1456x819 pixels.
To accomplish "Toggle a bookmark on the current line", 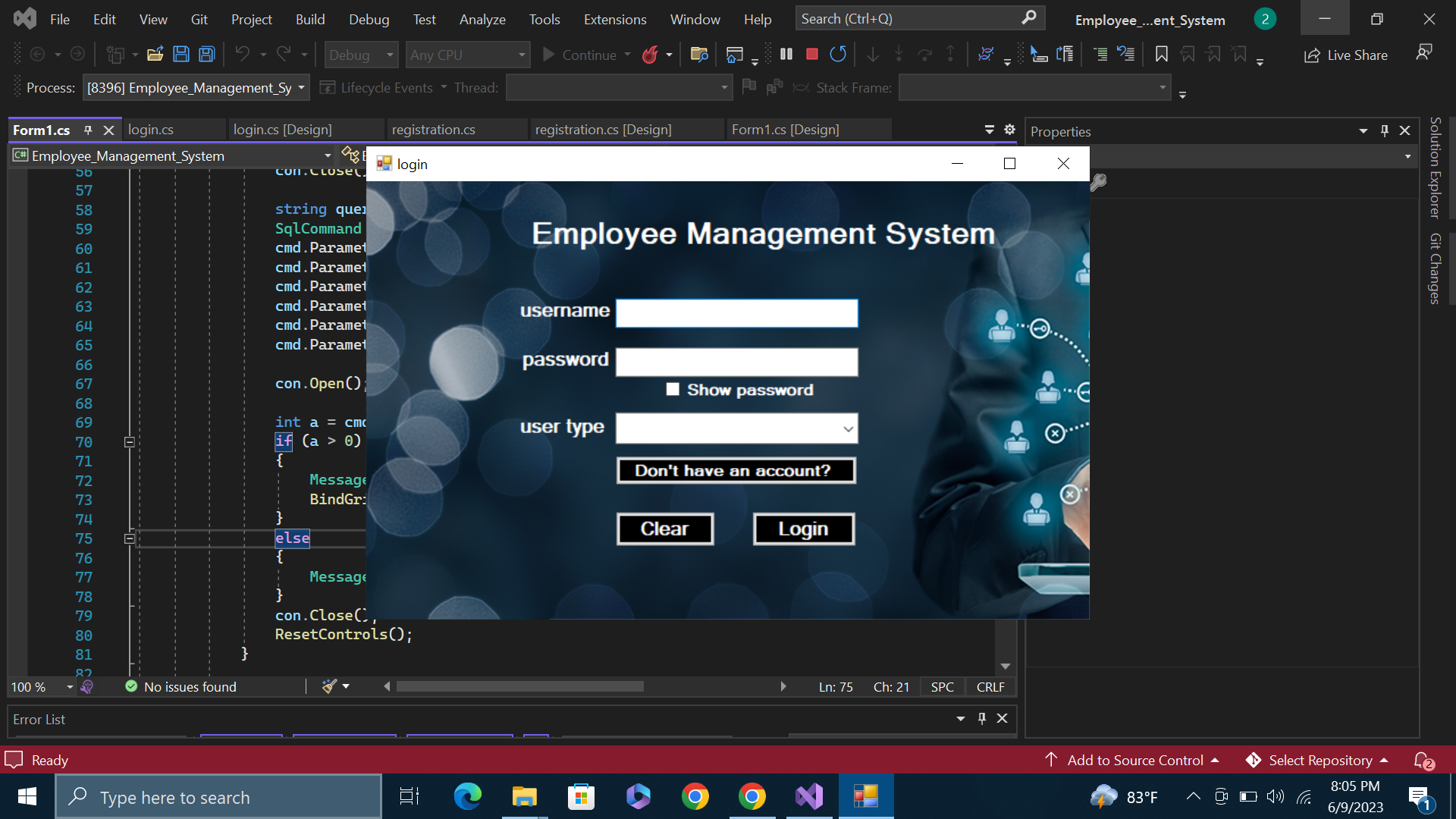I will [1161, 54].
